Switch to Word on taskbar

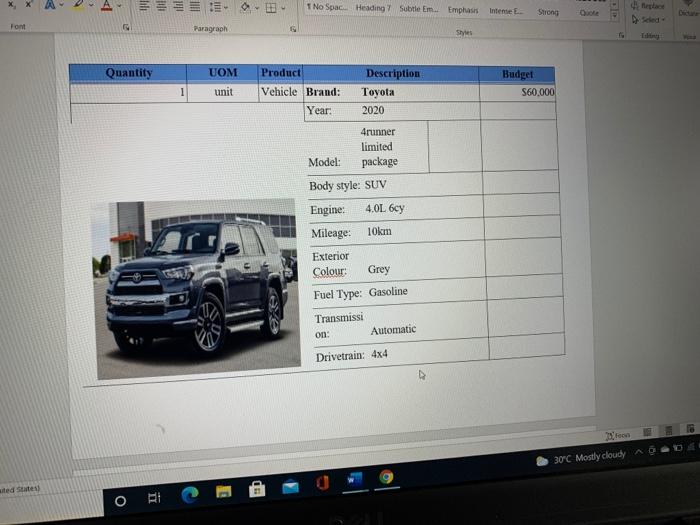(x=355, y=480)
